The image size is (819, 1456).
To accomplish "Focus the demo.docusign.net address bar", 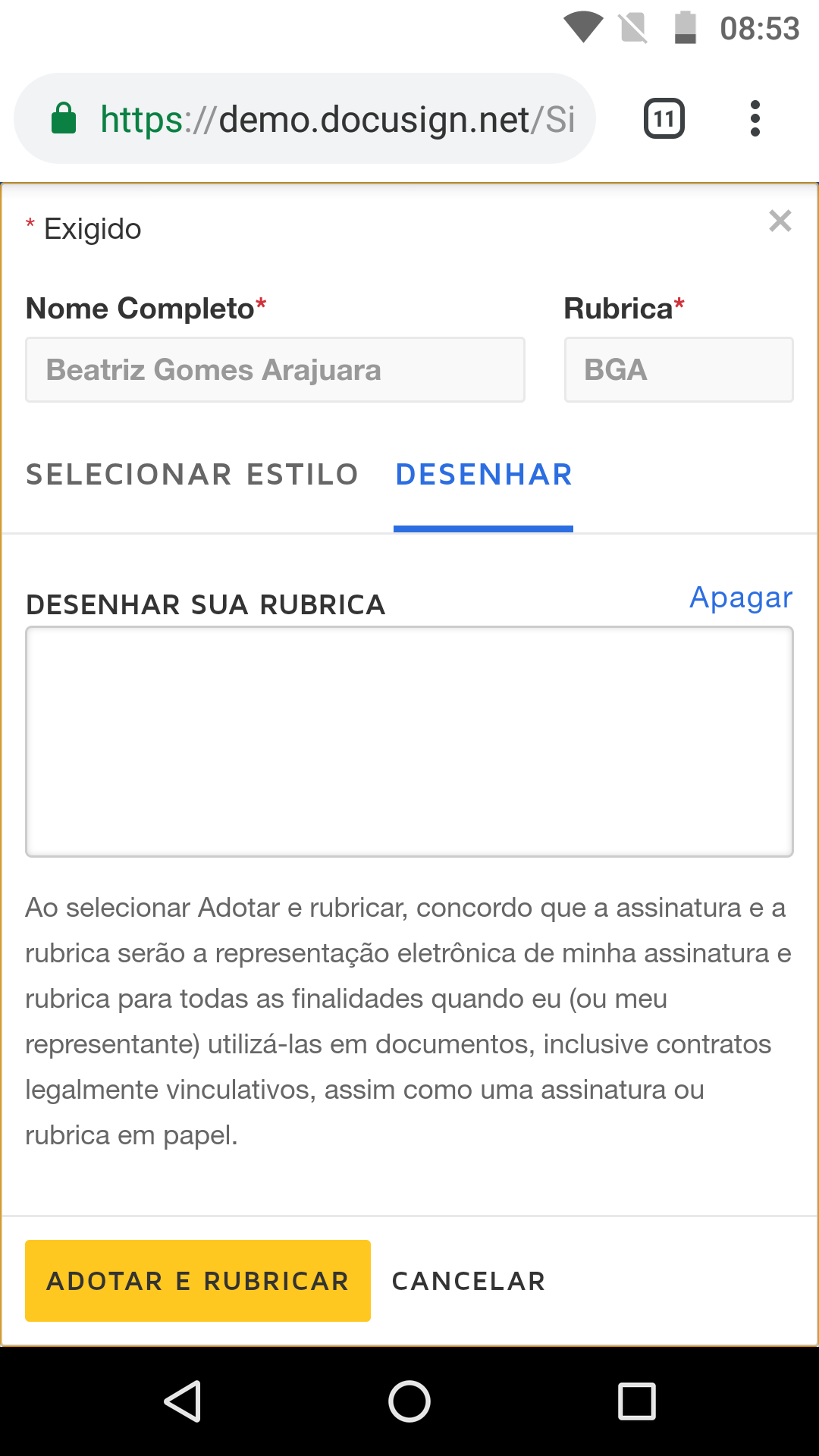I will [337, 119].
